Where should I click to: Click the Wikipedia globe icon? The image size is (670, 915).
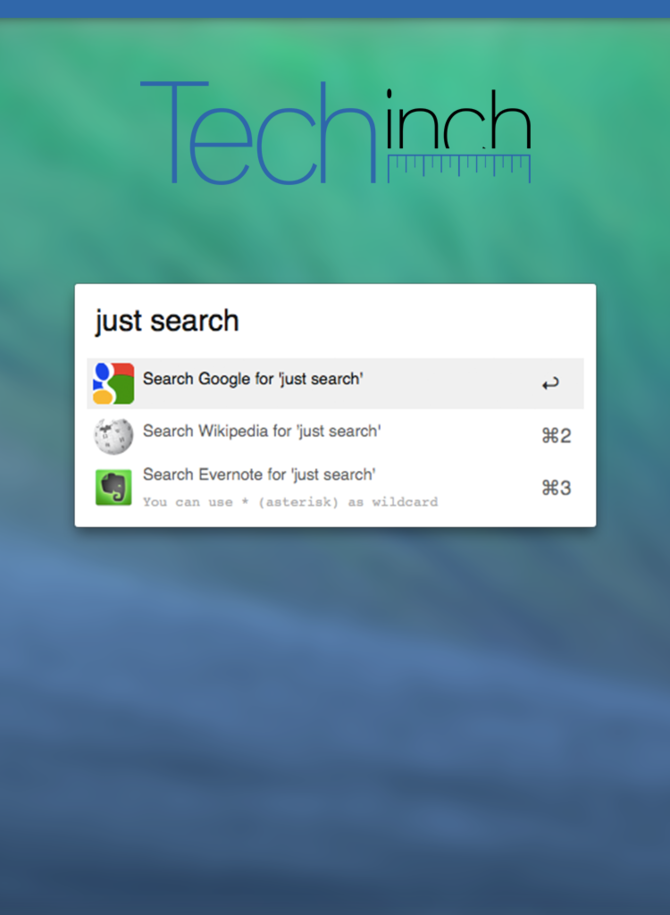[x=113, y=436]
